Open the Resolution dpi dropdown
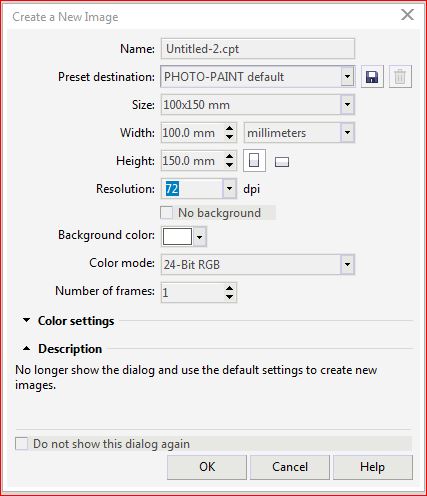 (x=229, y=189)
